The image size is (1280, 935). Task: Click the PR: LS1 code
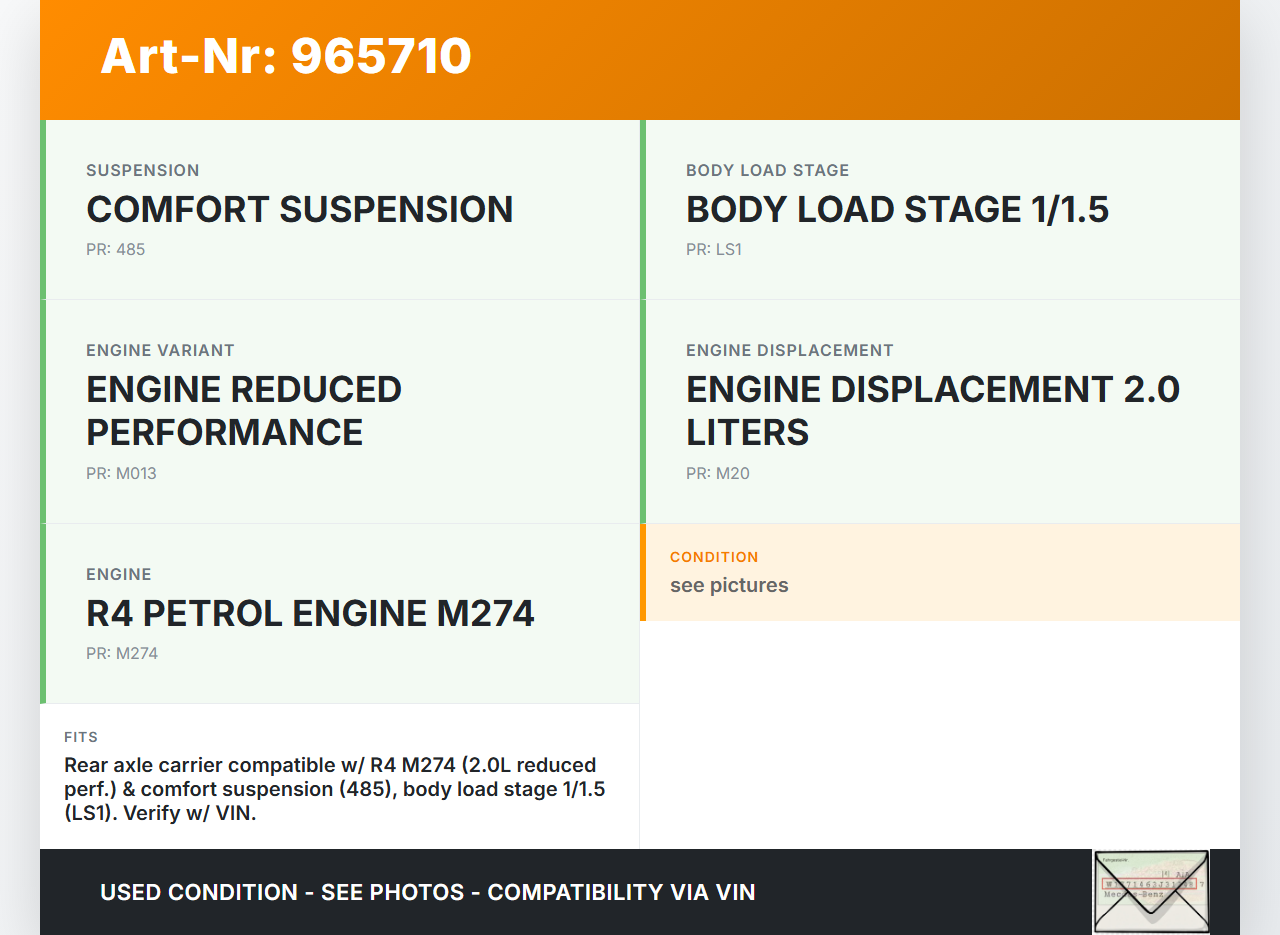714,249
